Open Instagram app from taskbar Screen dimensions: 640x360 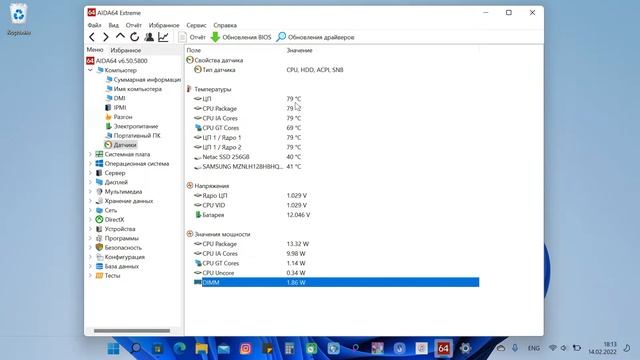click(x=246, y=349)
